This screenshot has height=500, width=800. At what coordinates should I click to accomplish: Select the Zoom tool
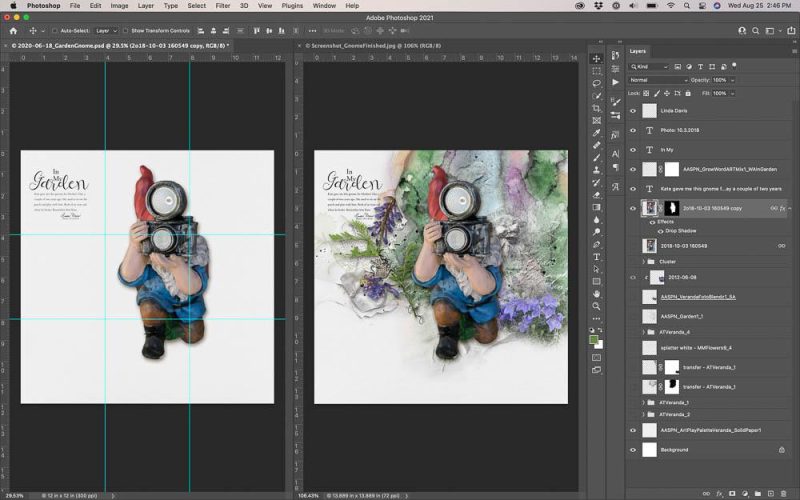pyautogui.click(x=596, y=306)
